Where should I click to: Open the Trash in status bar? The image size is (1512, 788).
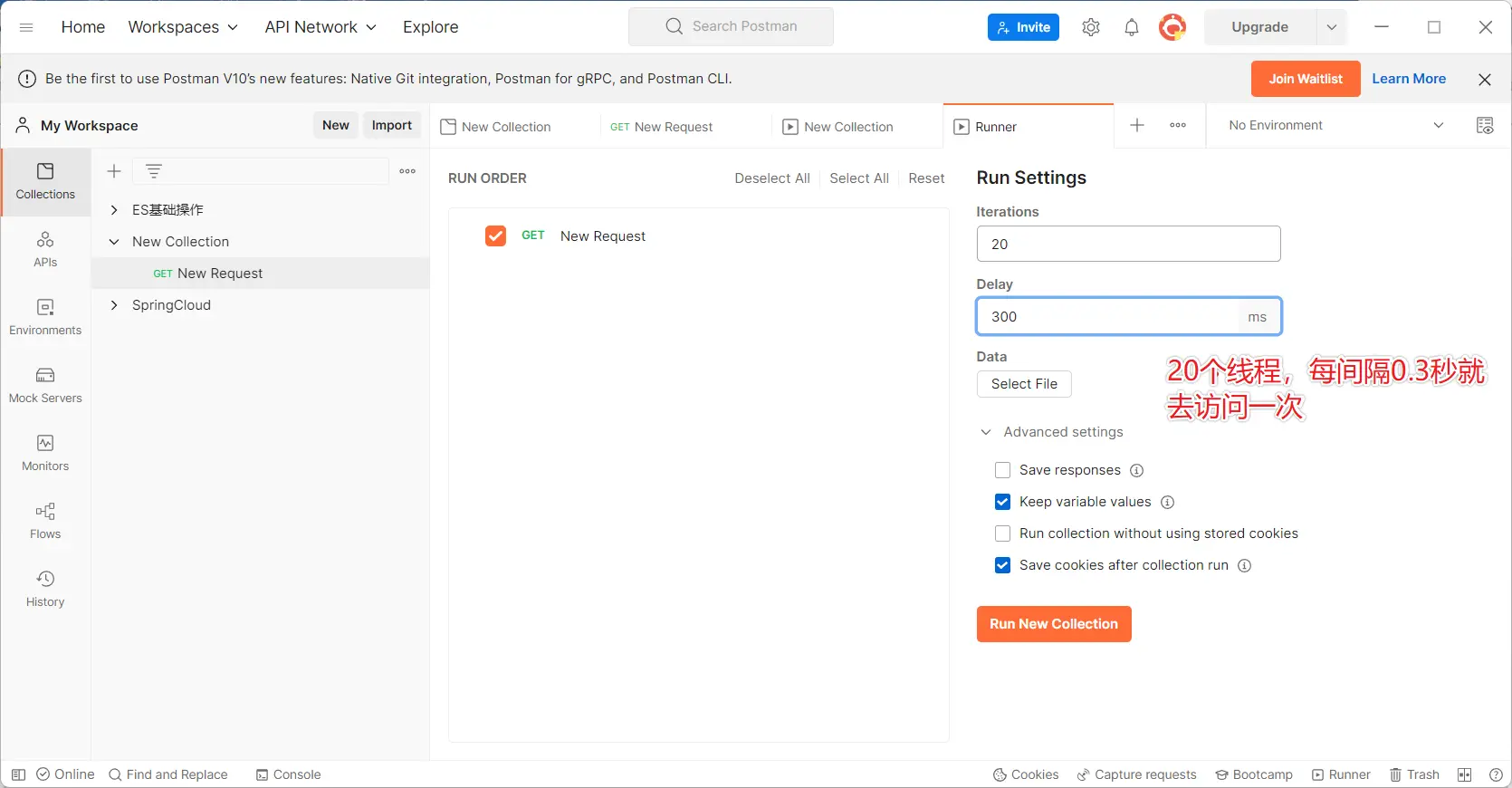[1414, 774]
